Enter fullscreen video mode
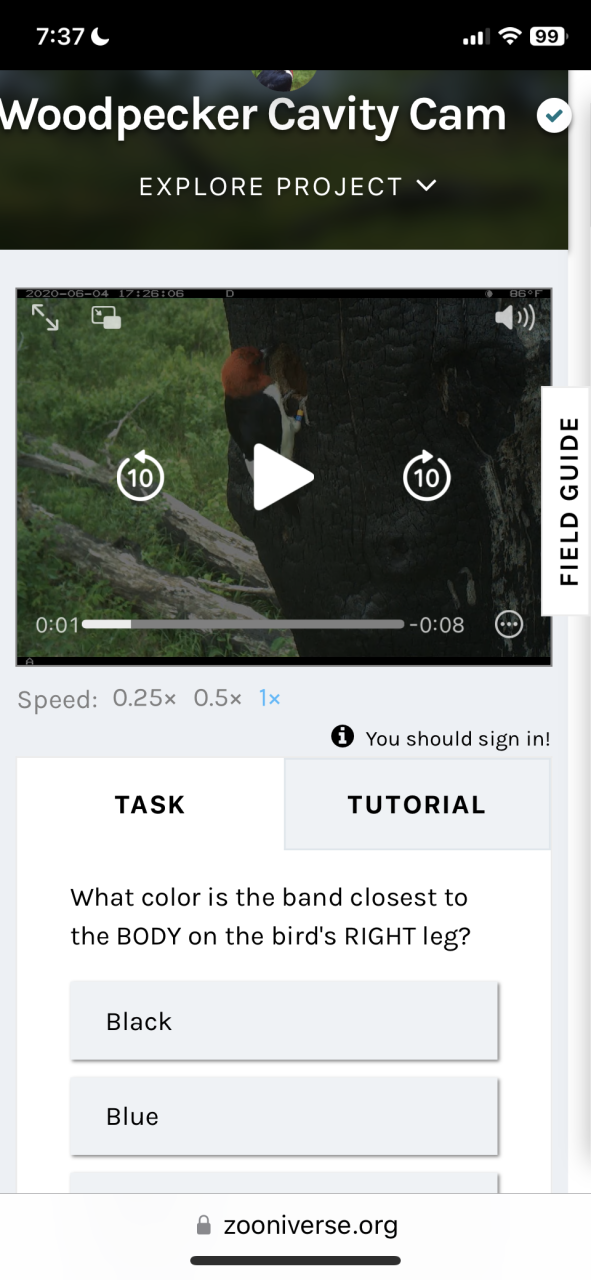 tap(45, 318)
